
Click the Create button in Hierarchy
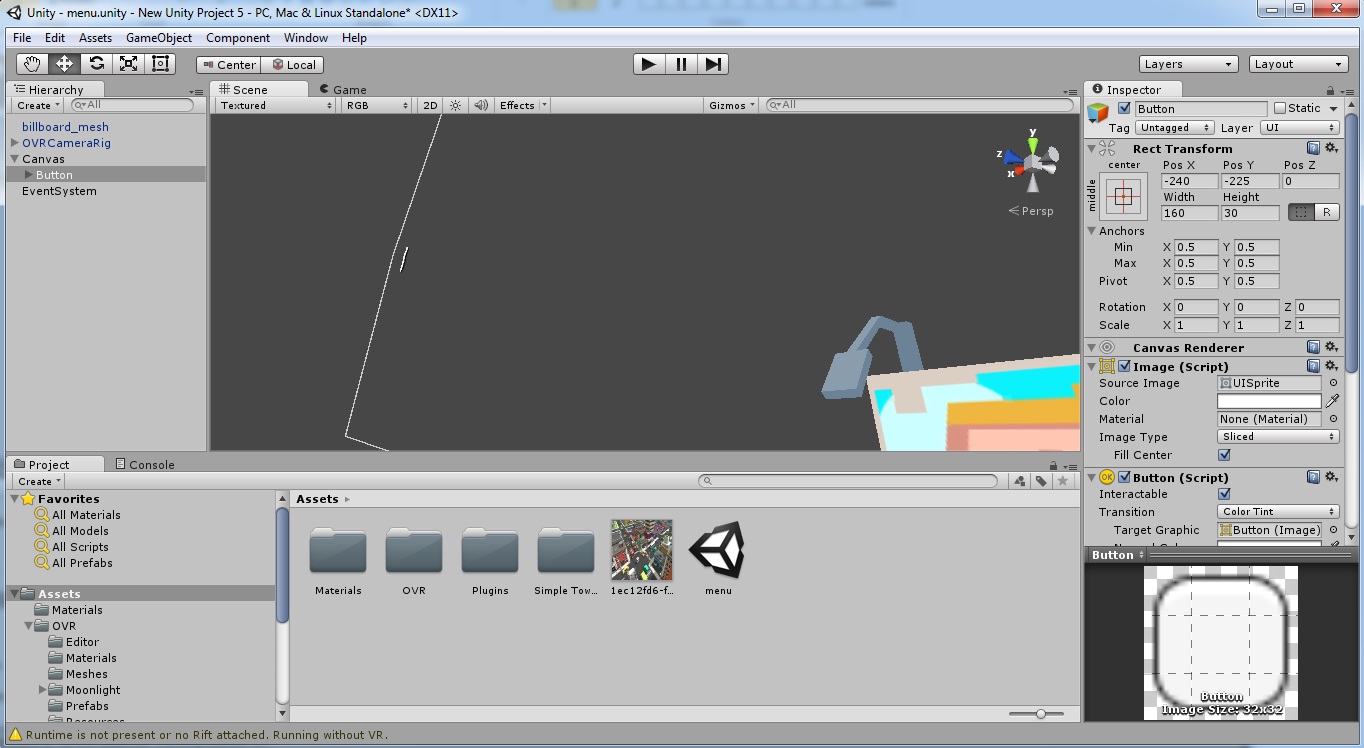(35, 104)
